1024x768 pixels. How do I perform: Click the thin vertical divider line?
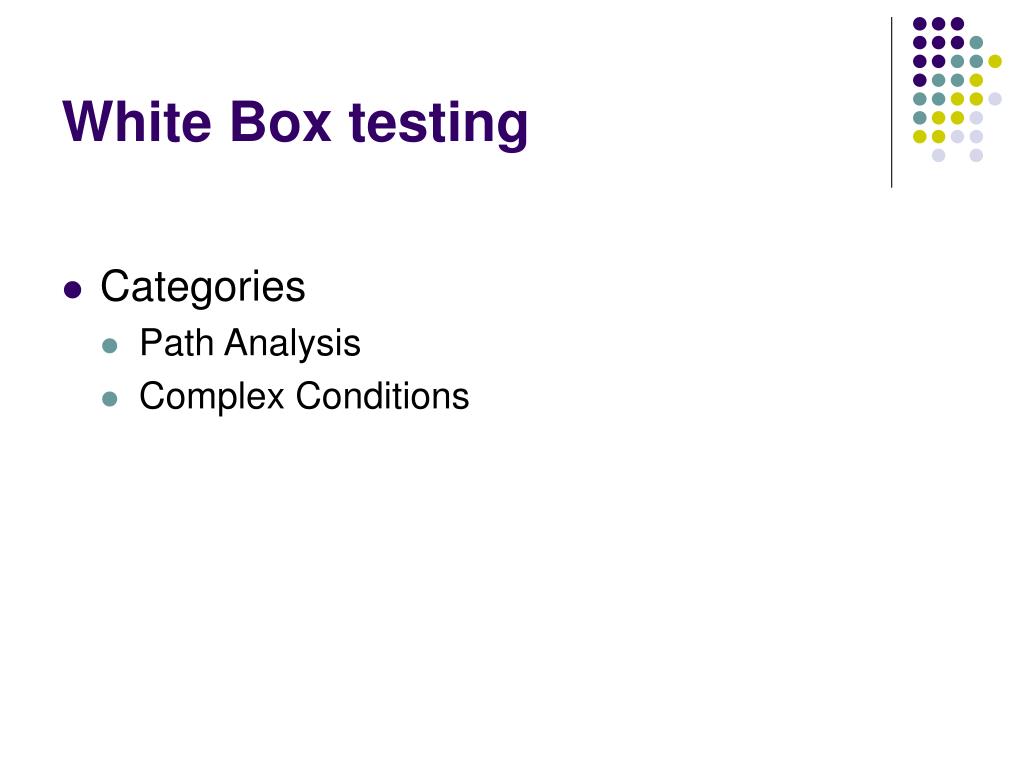pos(891,103)
